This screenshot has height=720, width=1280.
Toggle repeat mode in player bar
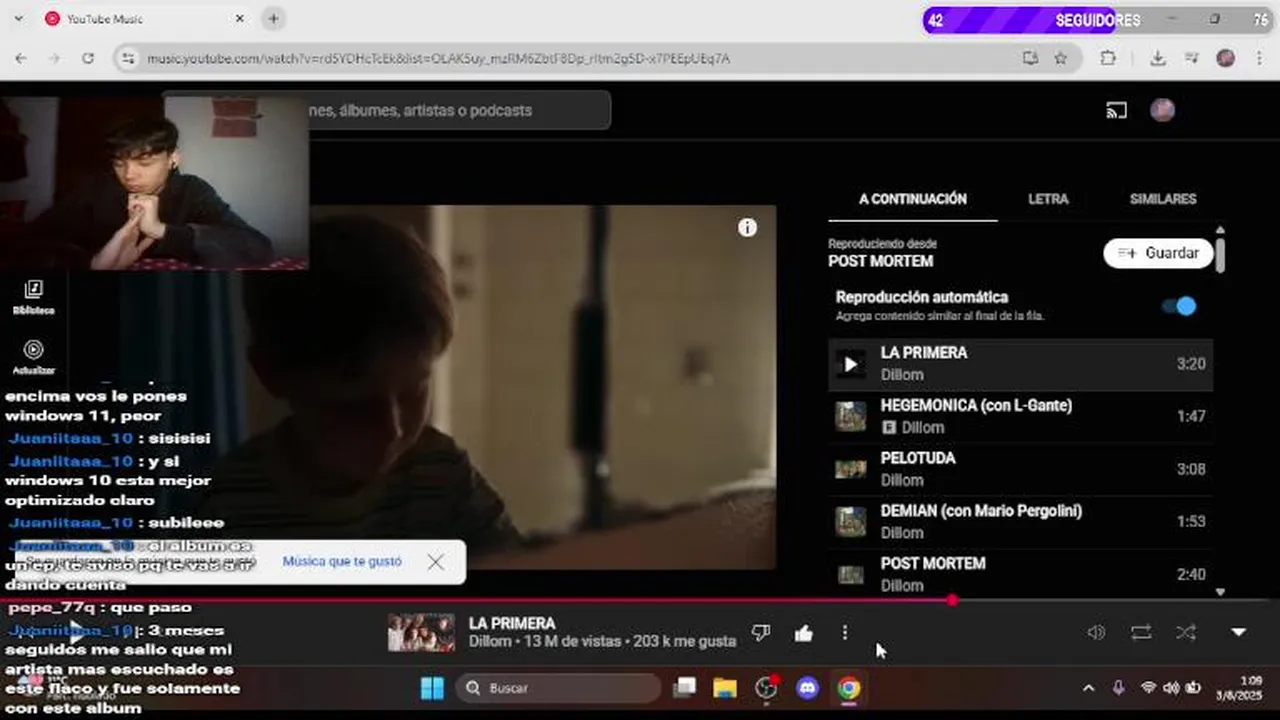(1141, 632)
